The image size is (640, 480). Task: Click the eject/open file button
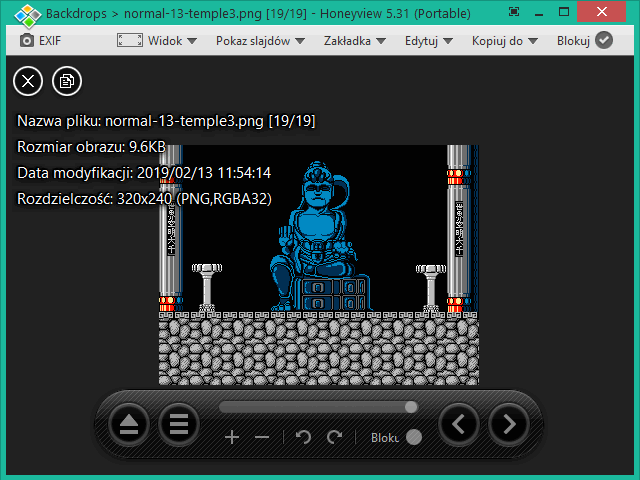pos(129,424)
